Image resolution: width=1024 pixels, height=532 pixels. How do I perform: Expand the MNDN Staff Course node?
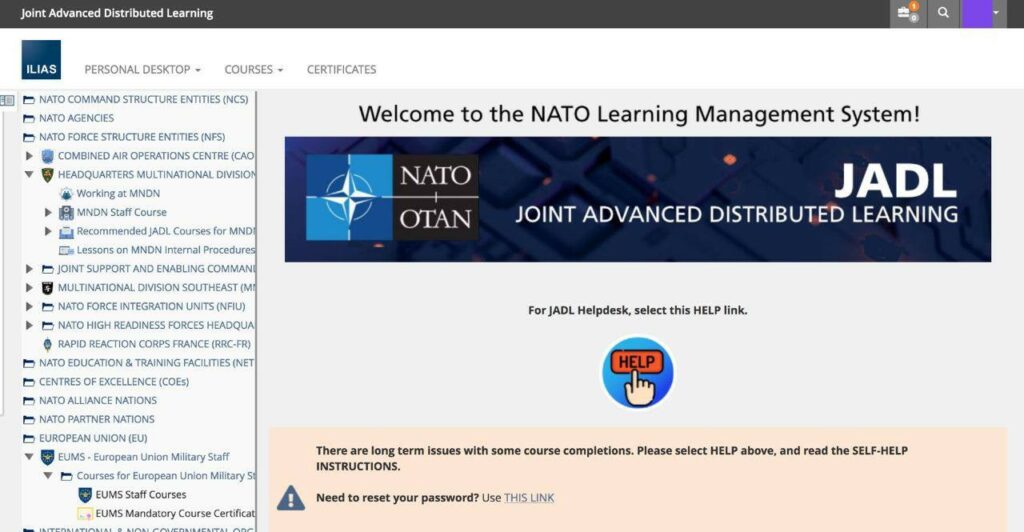pyautogui.click(x=48, y=212)
